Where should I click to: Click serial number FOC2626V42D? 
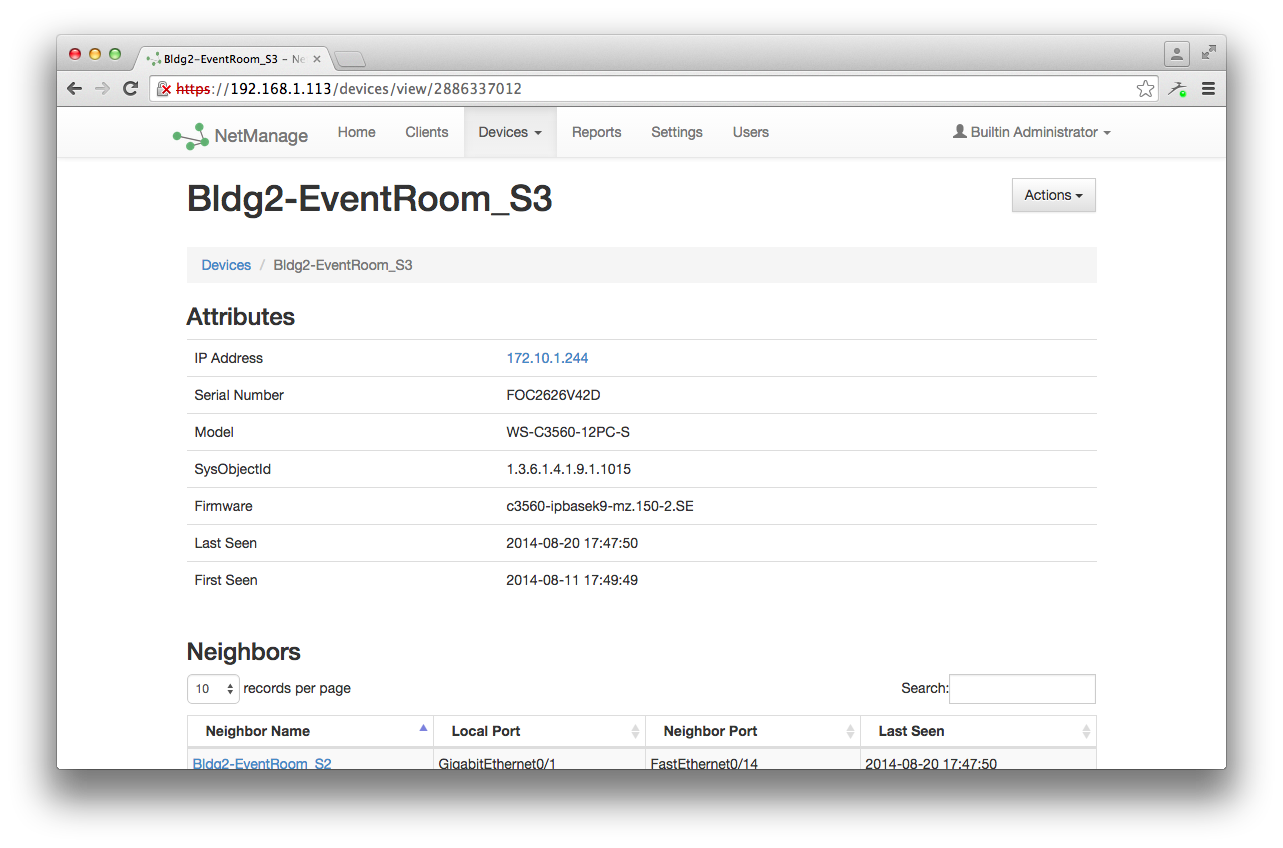553,395
